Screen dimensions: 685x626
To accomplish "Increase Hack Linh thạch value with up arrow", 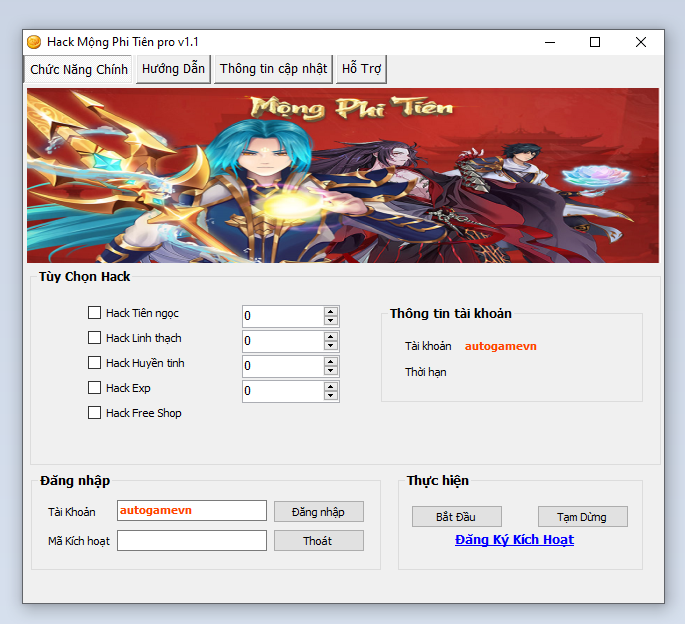I will click(331, 336).
